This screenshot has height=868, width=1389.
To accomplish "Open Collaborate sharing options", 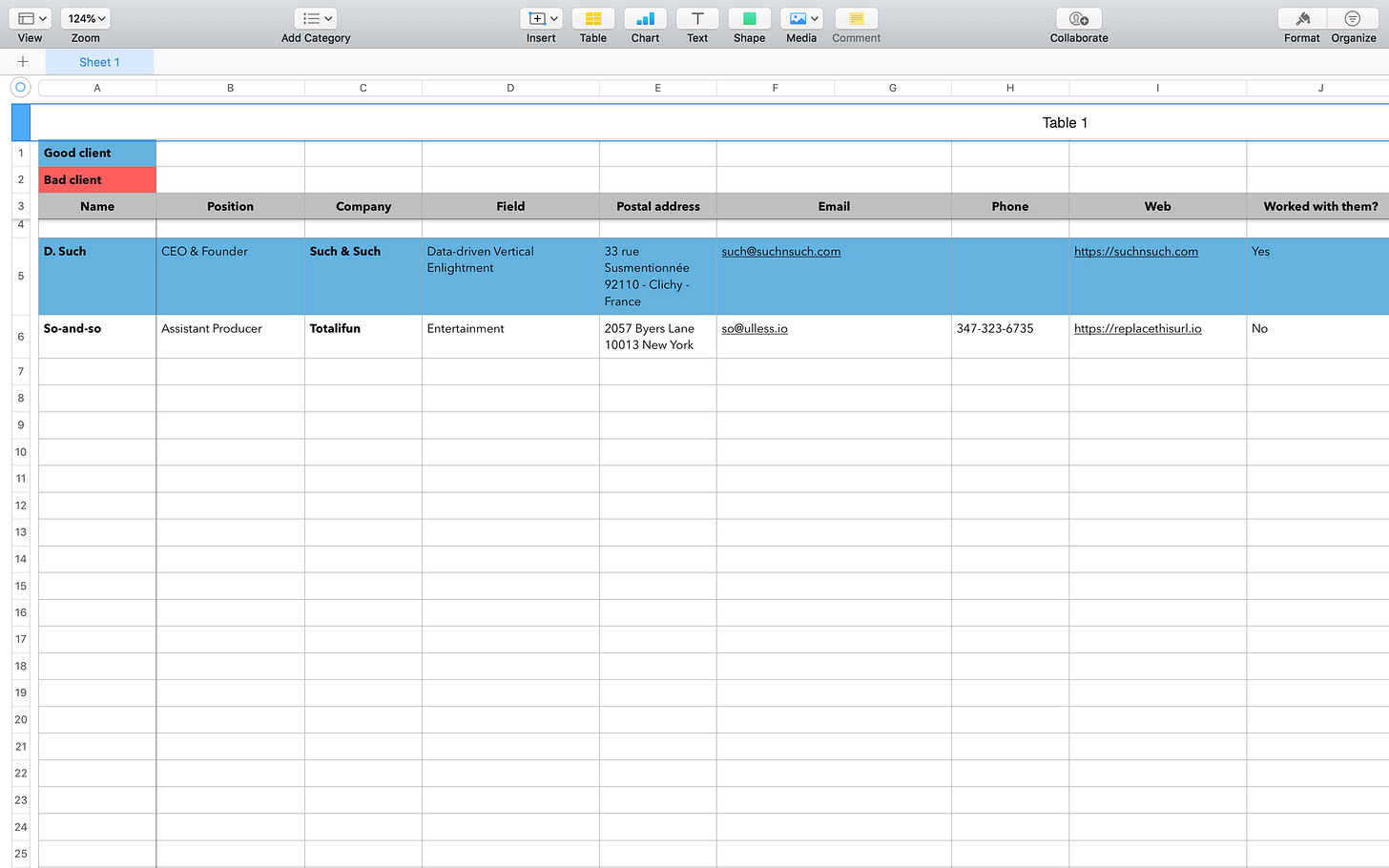I will pos(1079,19).
